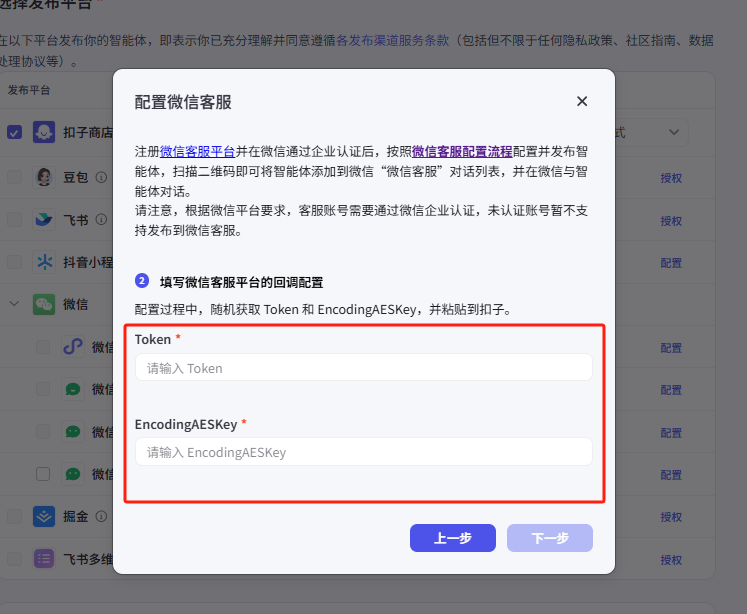Image resolution: width=747 pixels, height=614 pixels.
Task: Click into the EncodingAESKey input field
Action: point(364,452)
